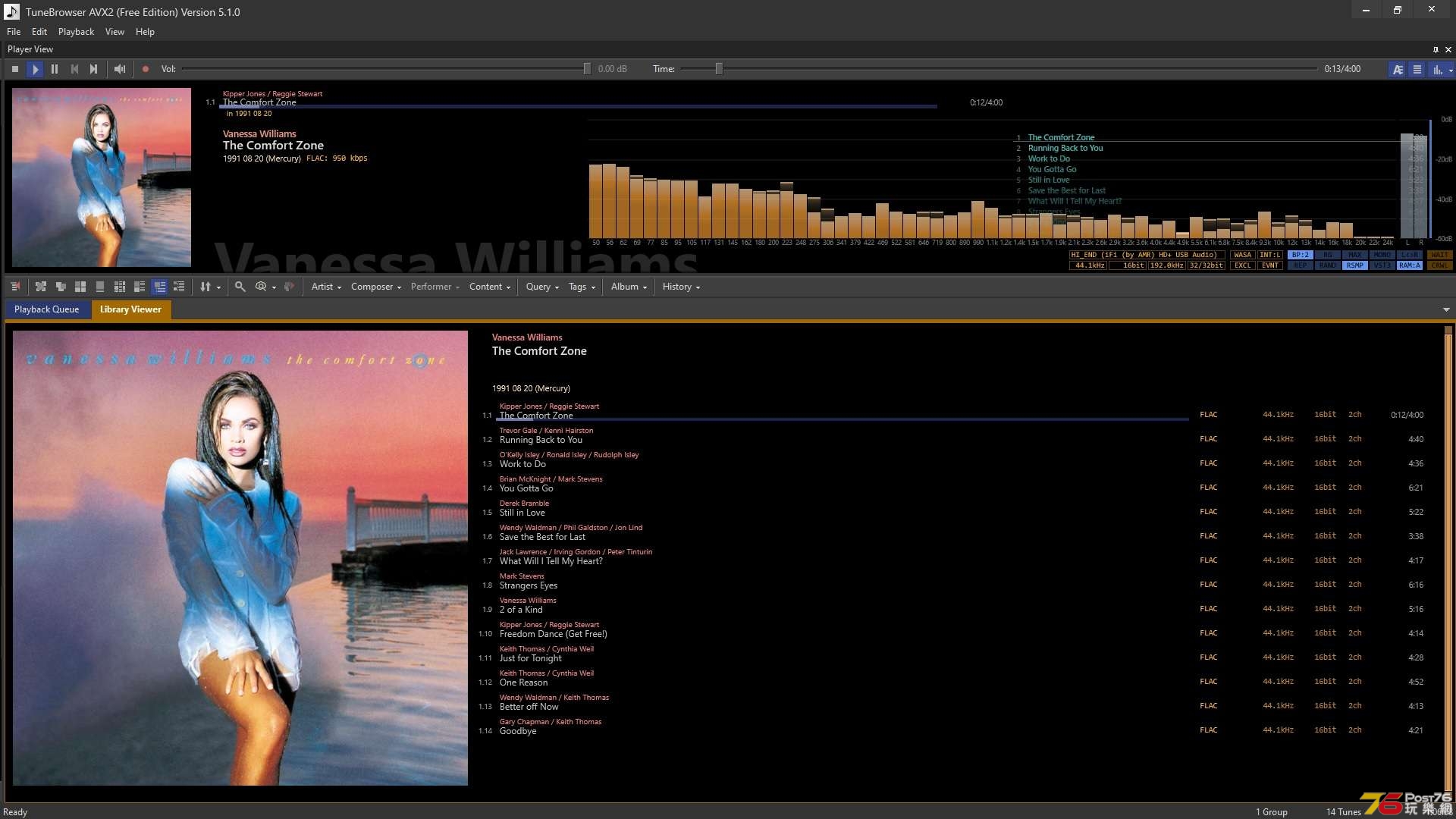
Task: Switch to the Library Viewer tab
Action: coord(130,309)
